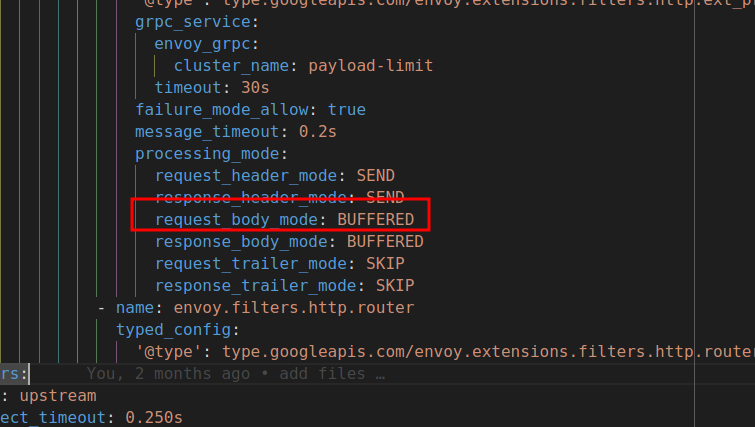Click the response_body_mode key
The image size is (755, 427).
click(x=246, y=241)
